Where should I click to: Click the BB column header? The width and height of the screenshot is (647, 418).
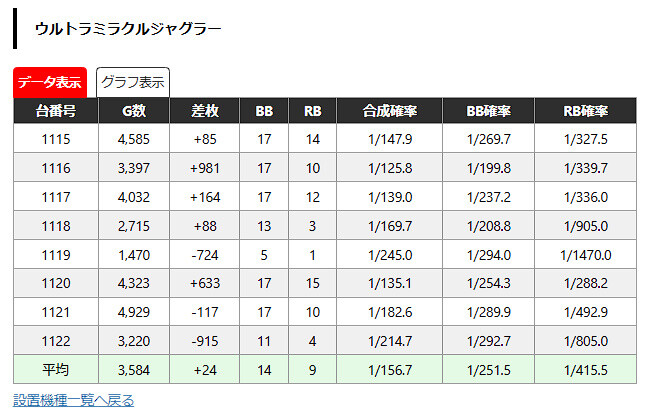(264, 111)
